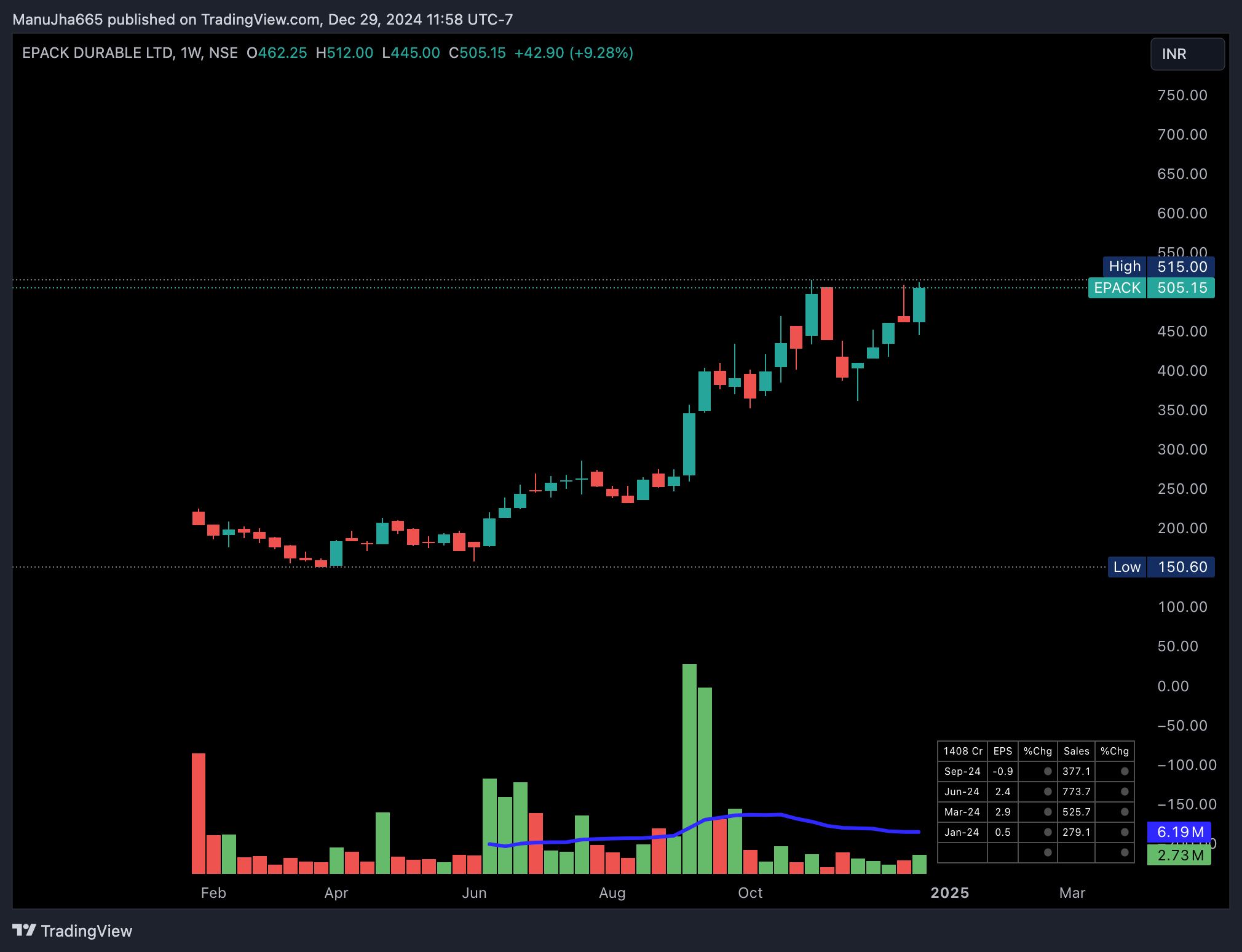This screenshot has height=952, width=1242.
Task: Click the 2025 time axis label
Action: [x=950, y=893]
